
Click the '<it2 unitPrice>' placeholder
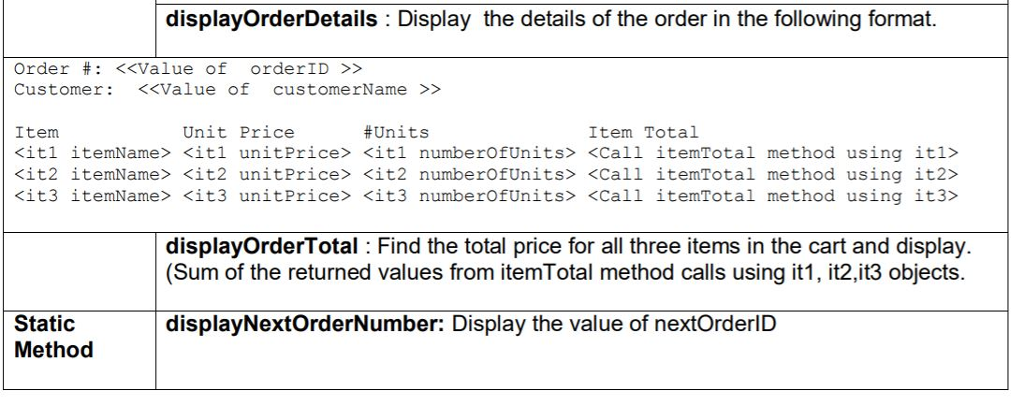pyautogui.click(x=266, y=174)
